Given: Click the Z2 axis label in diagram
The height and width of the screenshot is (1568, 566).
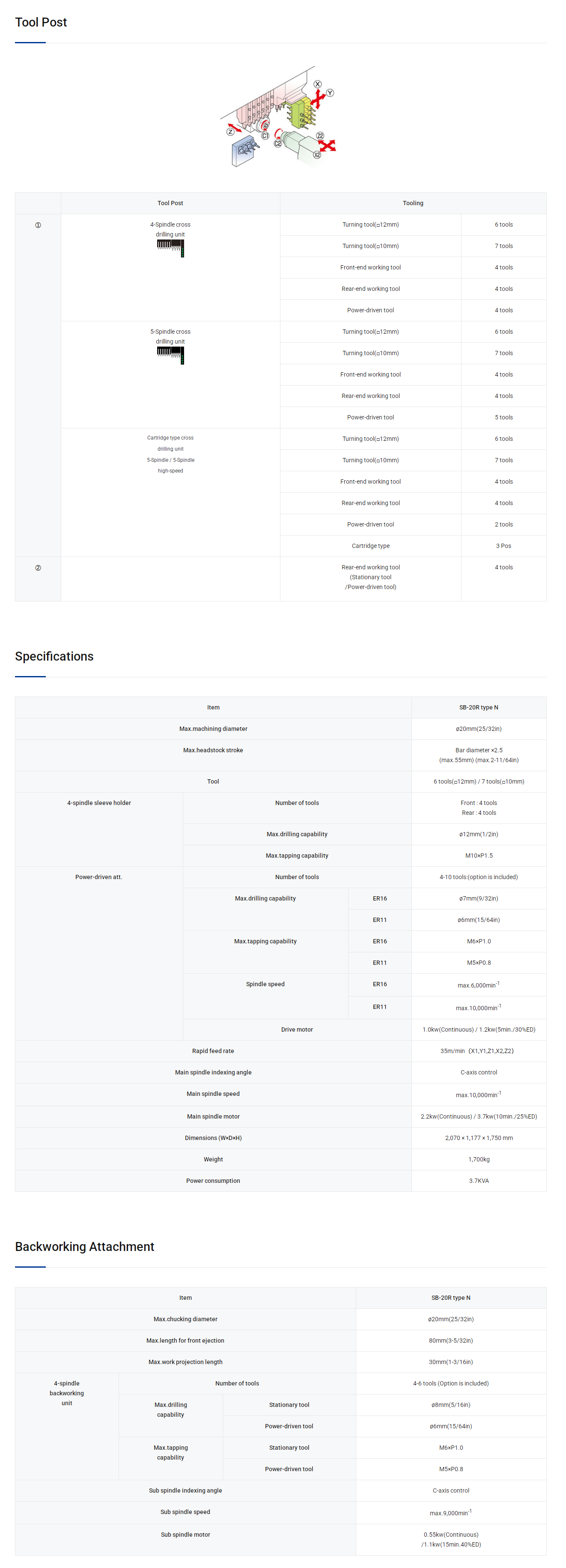Looking at the screenshot, I should 320,136.
